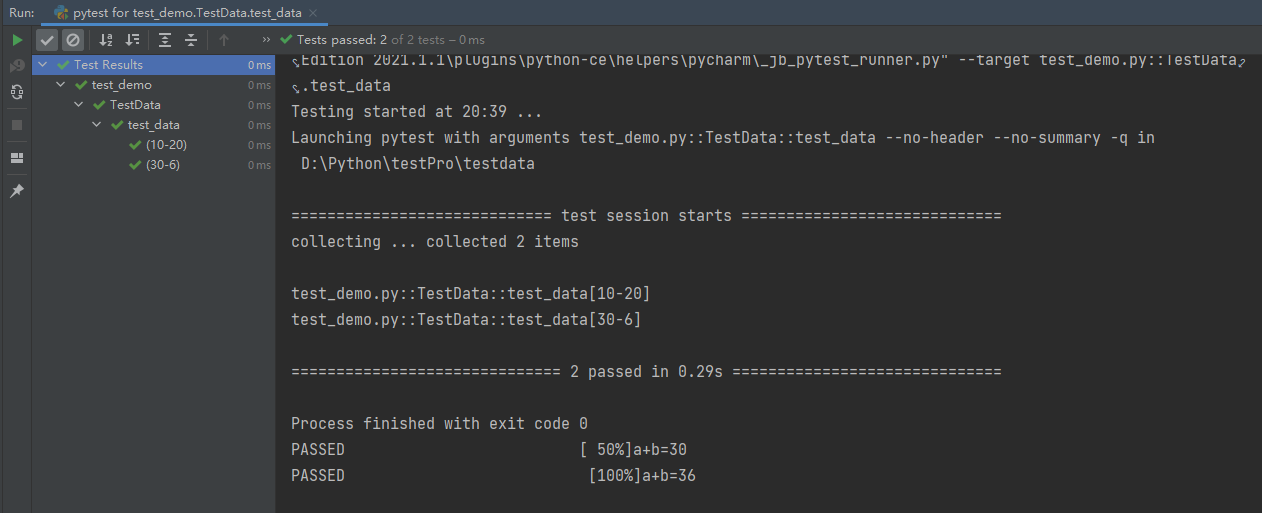This screenshot has width=1262, height=513.
Task: Toggle auto-test rerun icon
Action: coord(17,92)
